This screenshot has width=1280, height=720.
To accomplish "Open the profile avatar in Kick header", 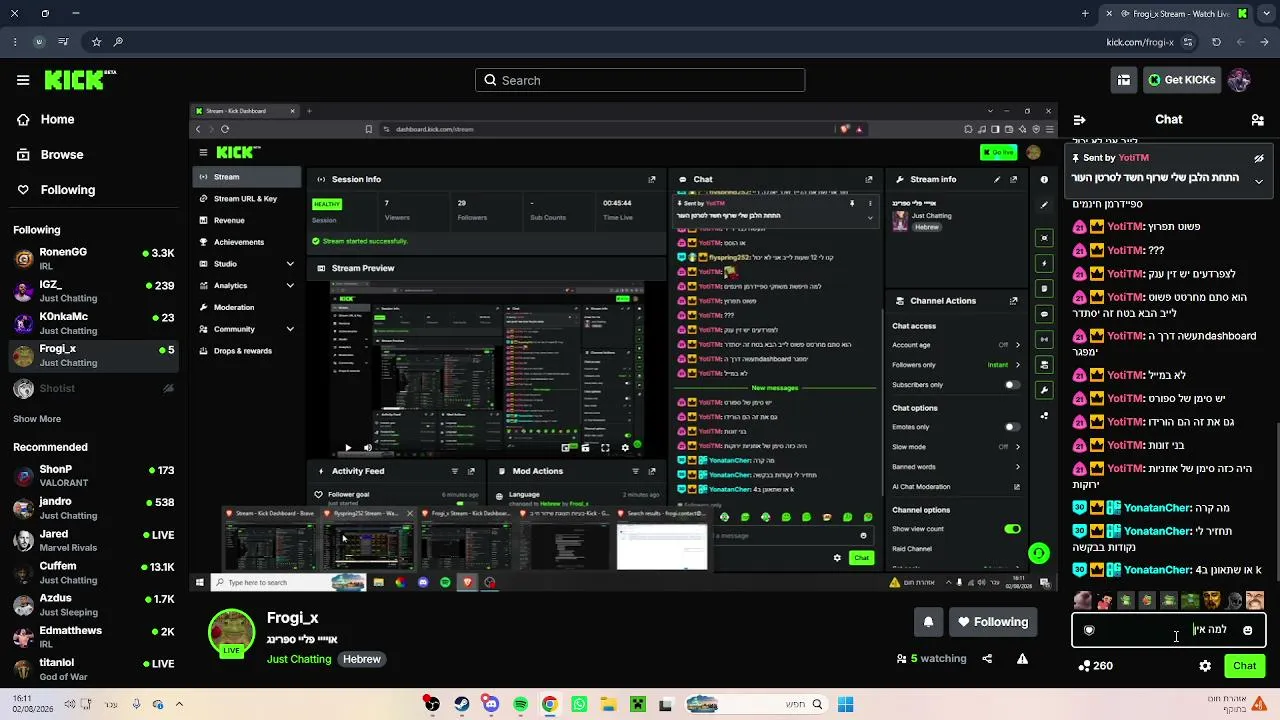I will pos(1239,80).
